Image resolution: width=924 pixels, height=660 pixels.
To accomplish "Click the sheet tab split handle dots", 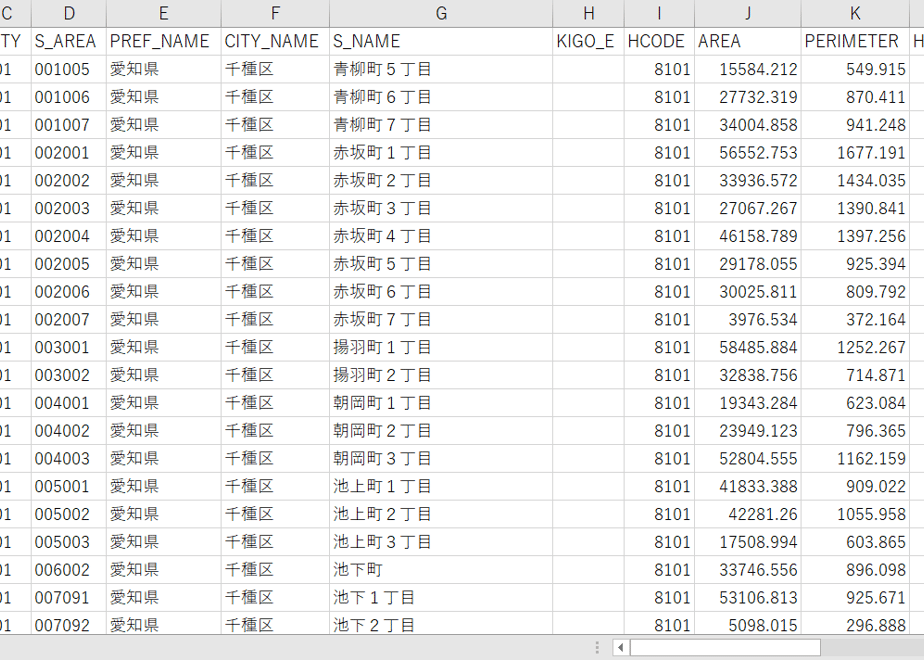I will tap(598, 648).
